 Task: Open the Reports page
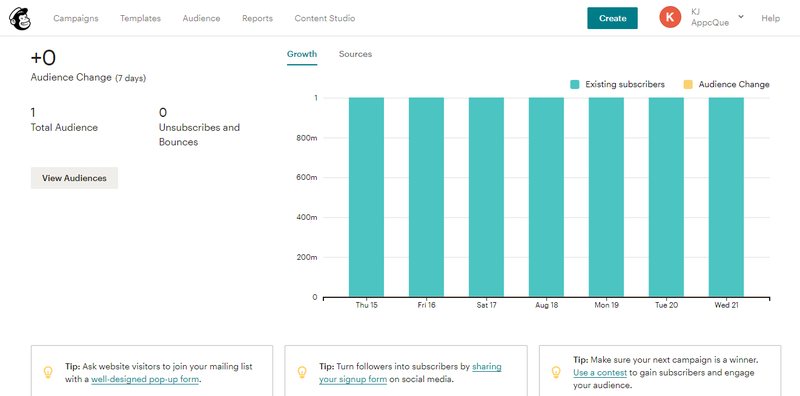[257, 18]
